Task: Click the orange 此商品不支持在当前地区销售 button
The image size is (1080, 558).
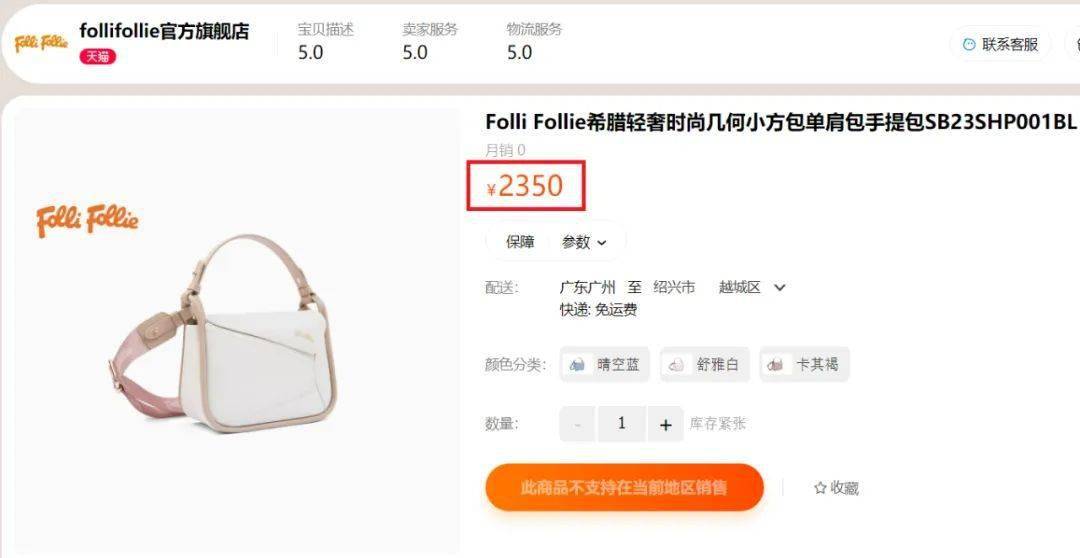Action: 624,488
